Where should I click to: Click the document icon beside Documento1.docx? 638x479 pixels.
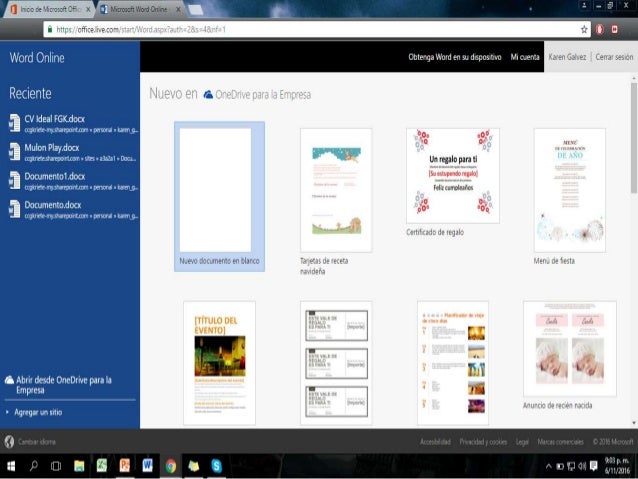pyautogui.click(x=15, y=180)
